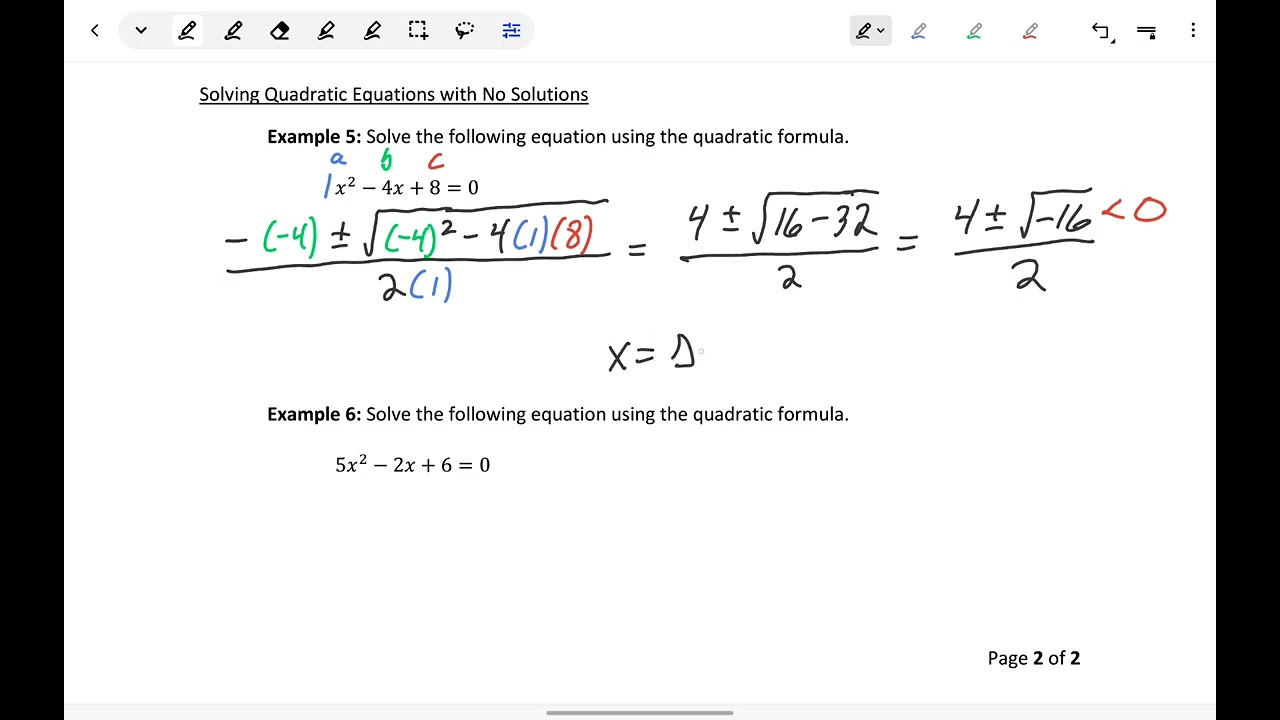Click the equation x² − 4x + 8 = 0
The width and height of the screenshot is (1280, 720).
(x=406, y=187)
